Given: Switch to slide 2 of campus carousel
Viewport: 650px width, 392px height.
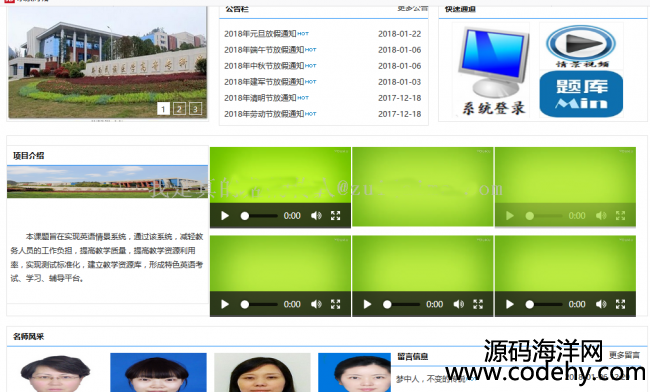Looking at the screenshot, I should [179, 109].
